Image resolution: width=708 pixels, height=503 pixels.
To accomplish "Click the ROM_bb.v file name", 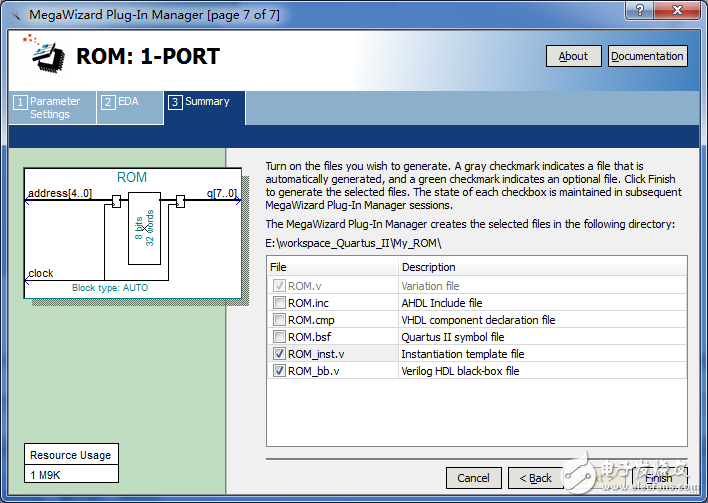I will coord(314,371).
